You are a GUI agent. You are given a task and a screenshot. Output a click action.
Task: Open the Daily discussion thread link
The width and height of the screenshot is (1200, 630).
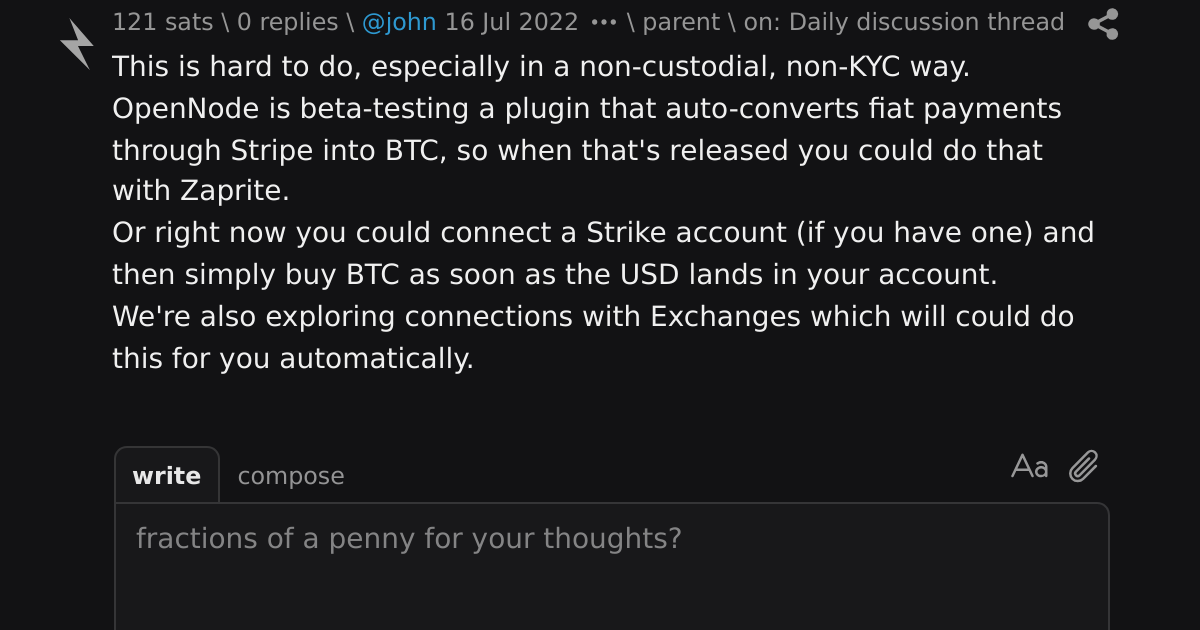(x=927, y=22)
